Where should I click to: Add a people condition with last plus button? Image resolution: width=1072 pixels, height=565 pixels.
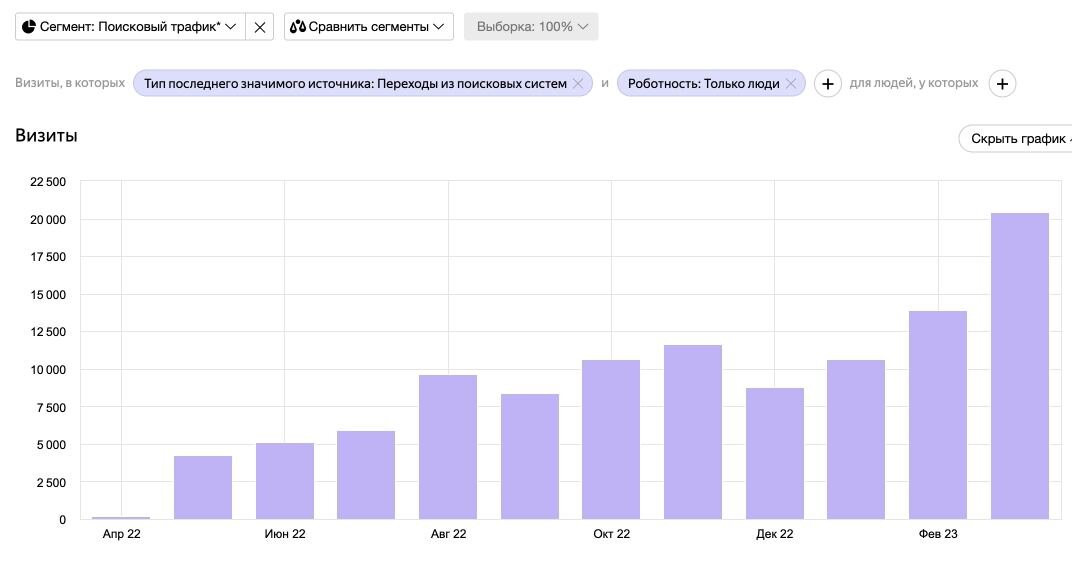click(x=1002, y=83)
